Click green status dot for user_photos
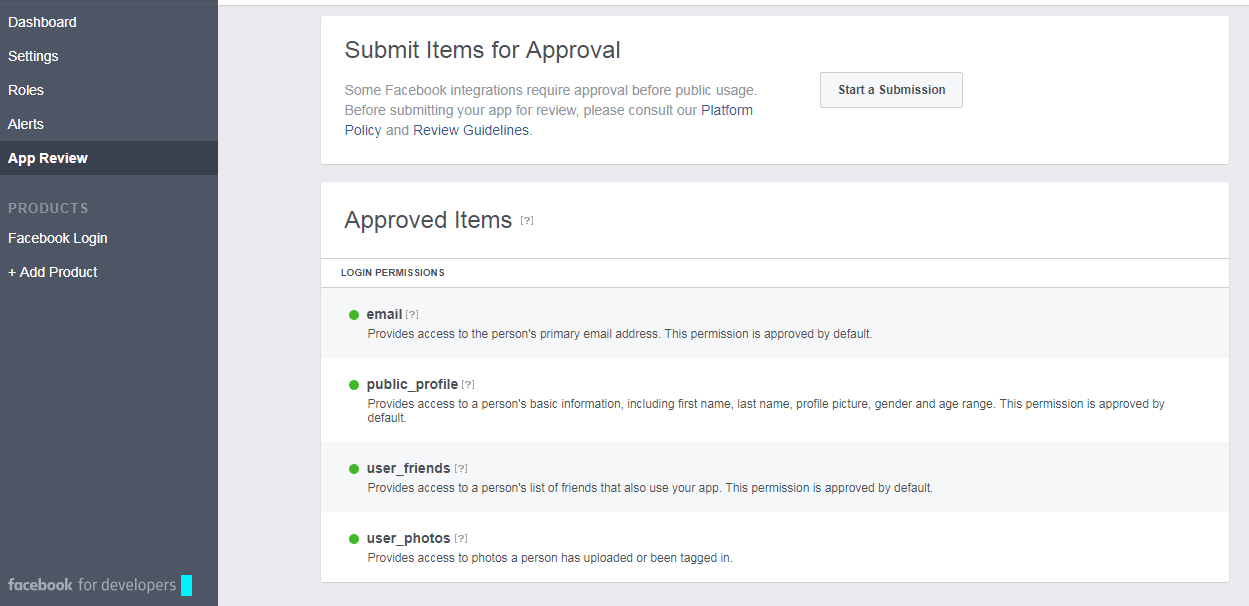1249x606 pixels. click(354, 539)
